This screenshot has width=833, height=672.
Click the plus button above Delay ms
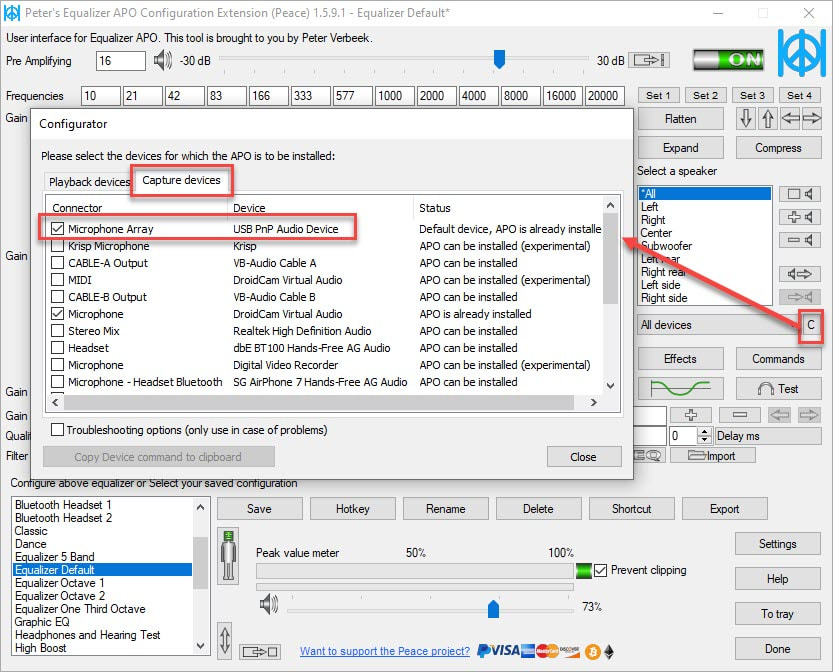coord(691,415)
